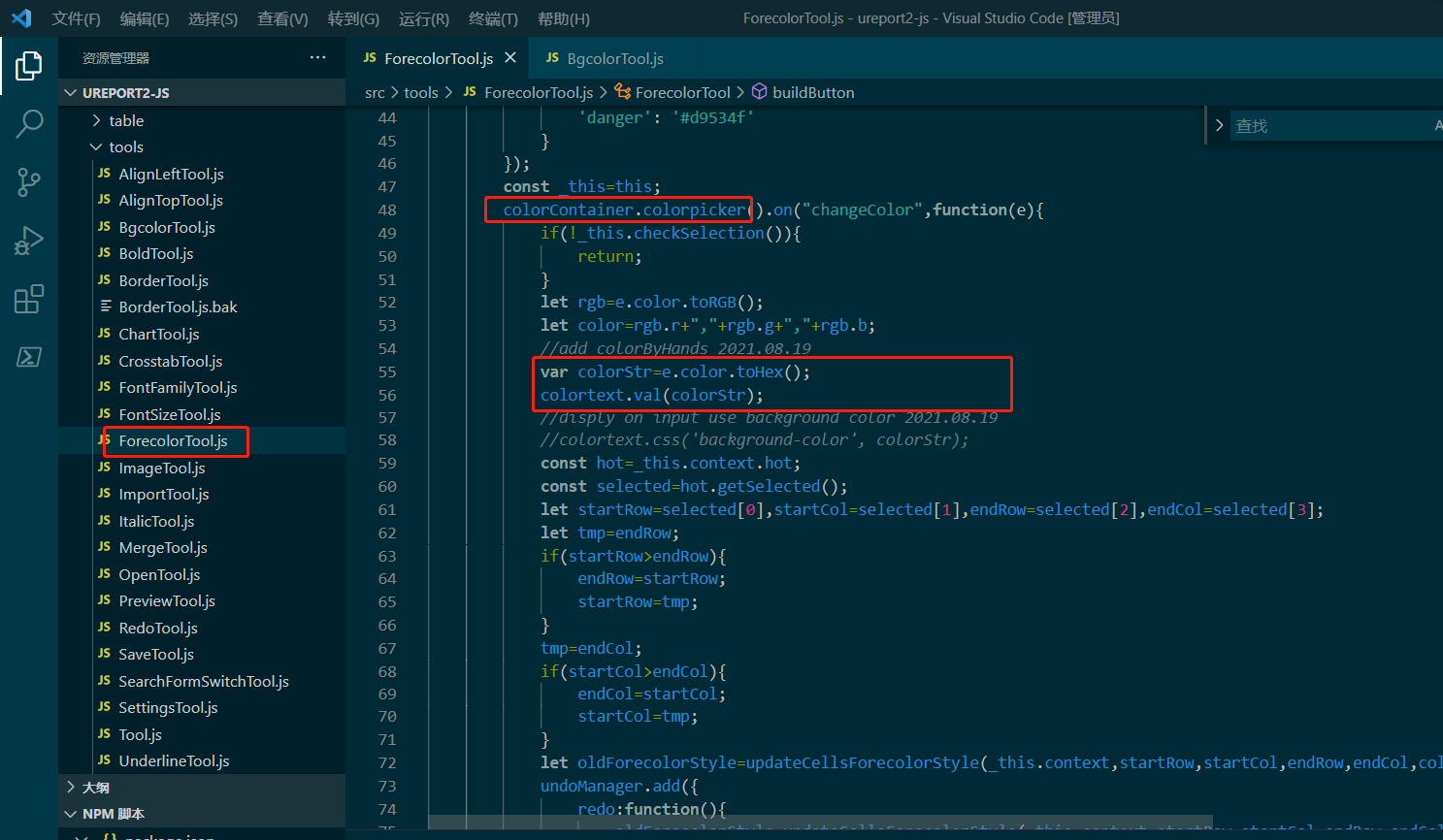Open the 终端(T) menu
1443x840 pixels.
[x=493, y=18]
